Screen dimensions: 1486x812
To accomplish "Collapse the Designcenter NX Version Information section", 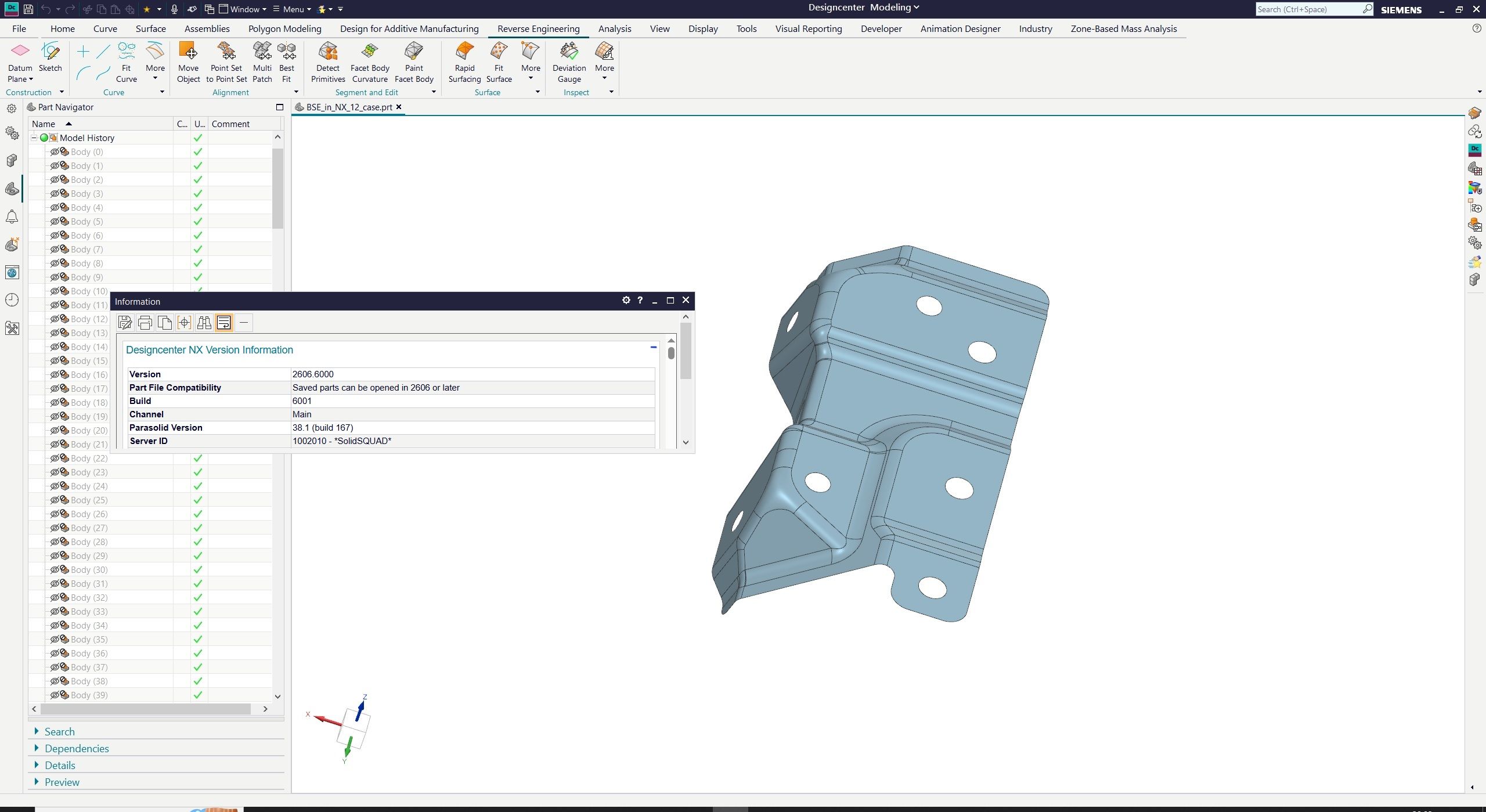I will pos(653,348).
